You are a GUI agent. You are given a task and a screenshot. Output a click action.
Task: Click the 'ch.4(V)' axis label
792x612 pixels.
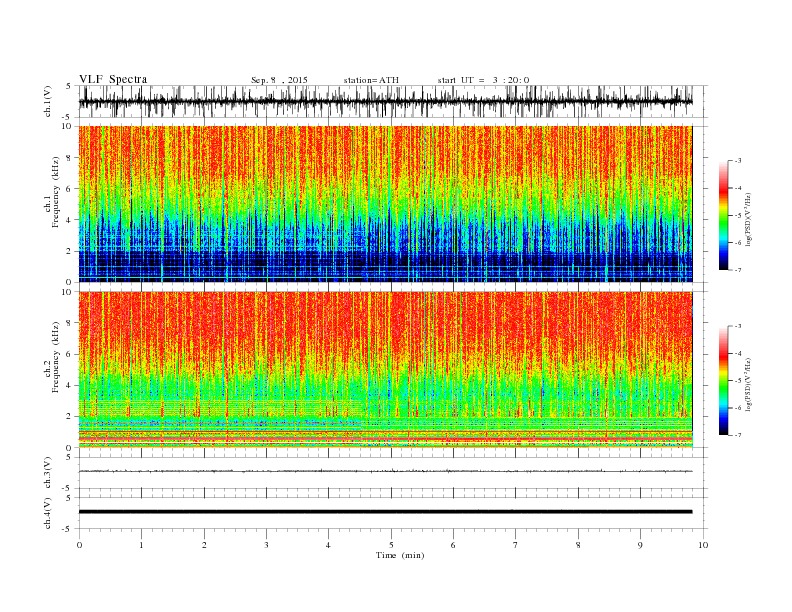48,513
